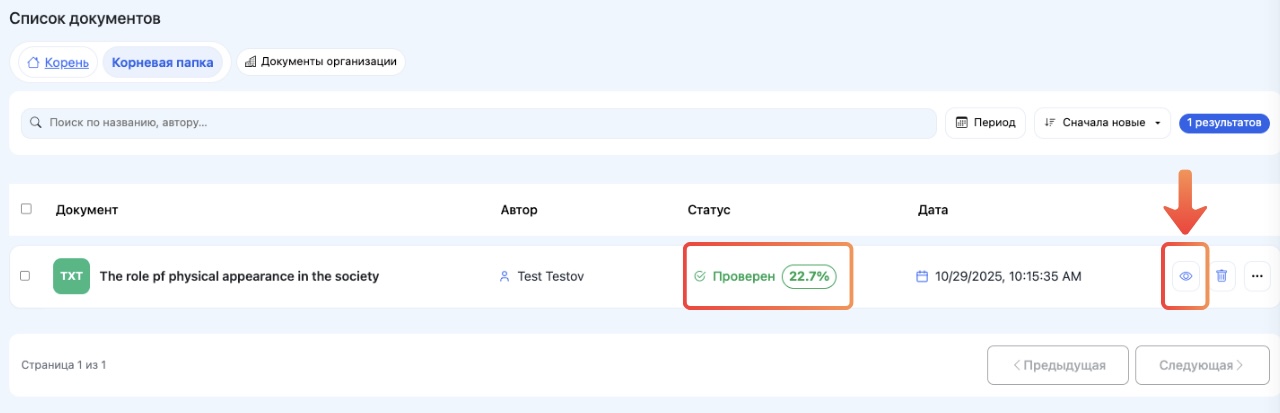Click the green checkmark status icon

coord(700,276)
